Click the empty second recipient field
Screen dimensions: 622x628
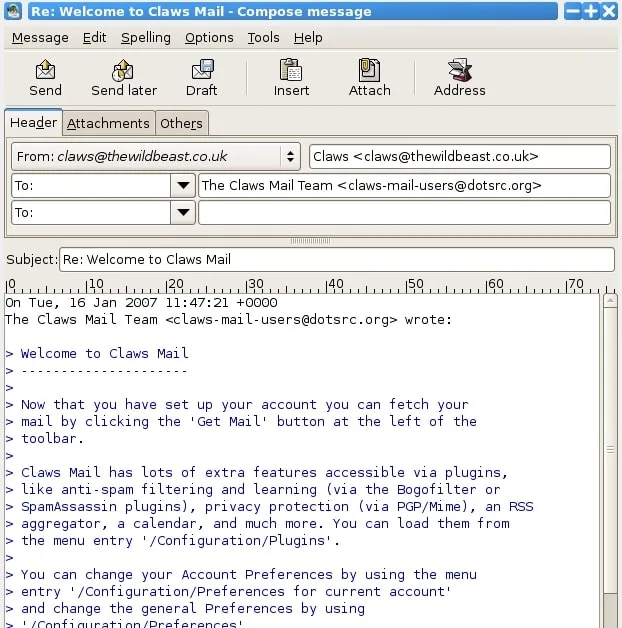tap(405, 212)
